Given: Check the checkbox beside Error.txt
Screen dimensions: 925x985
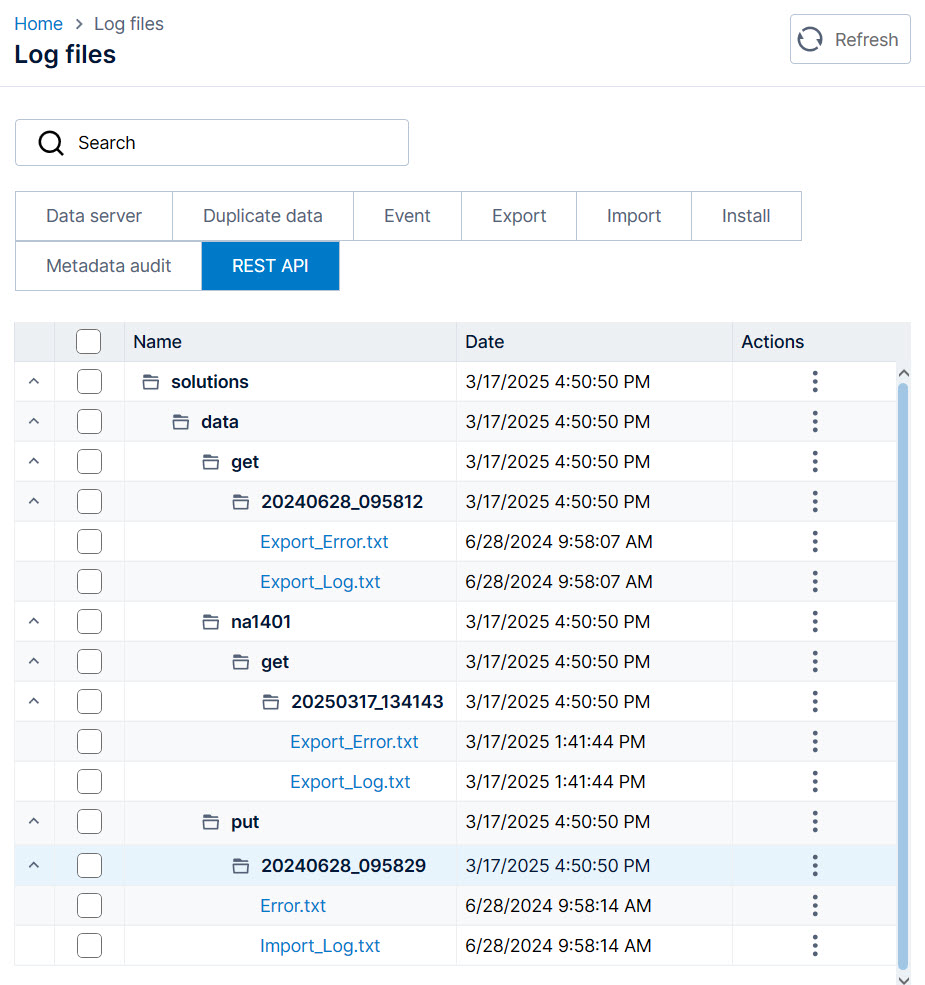Looking at the screenshot, I should [88, 905].
